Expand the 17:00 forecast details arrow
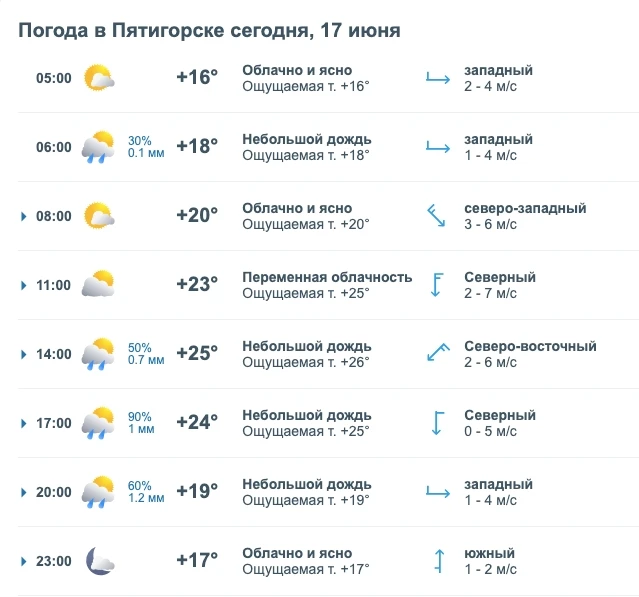Image resolution: width=639 pixels, height=597 pixels. pyautogui.click(x=24, y=423)
